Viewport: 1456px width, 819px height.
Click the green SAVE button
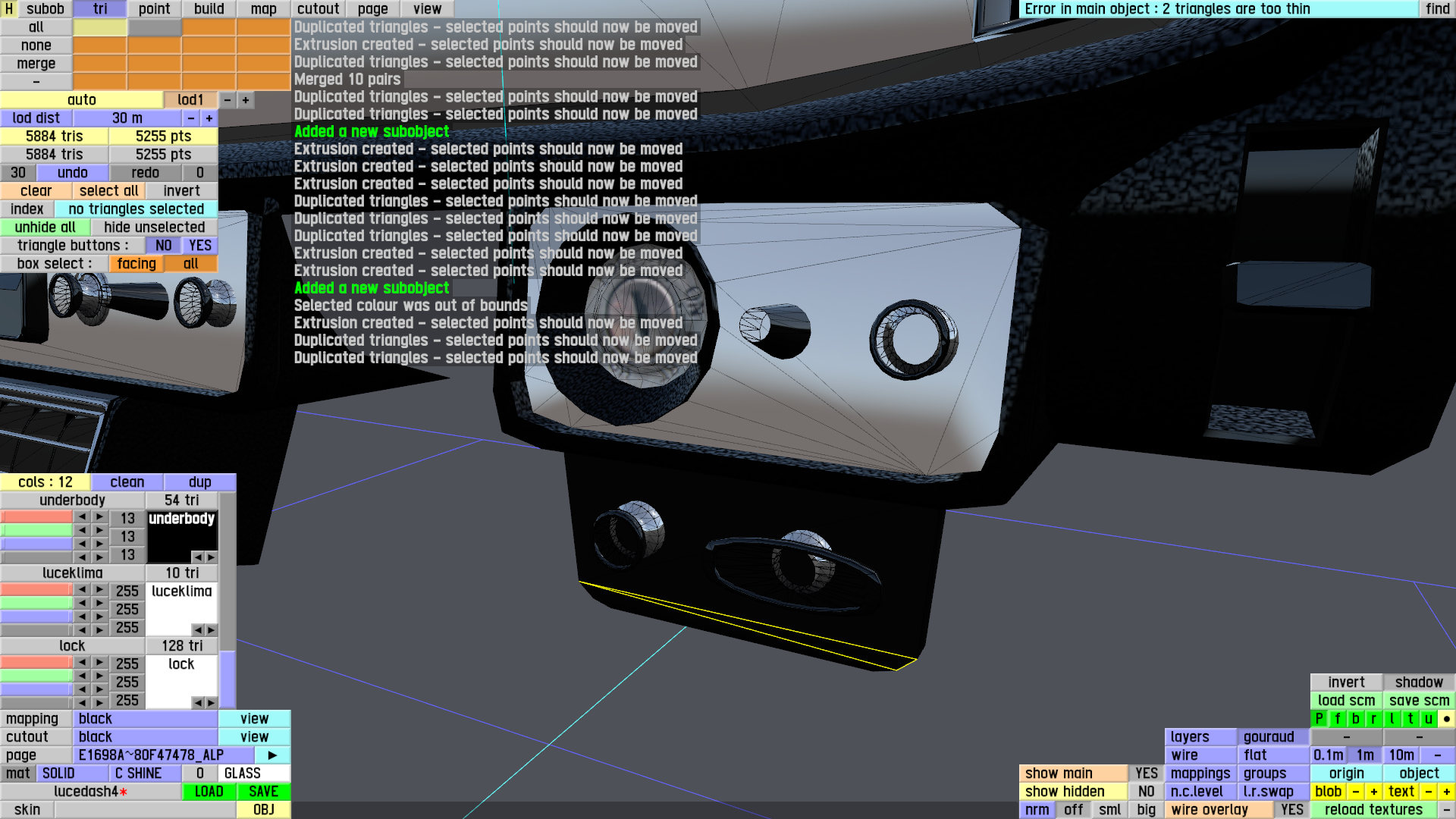pyautogui.click(x=263, y=792)
